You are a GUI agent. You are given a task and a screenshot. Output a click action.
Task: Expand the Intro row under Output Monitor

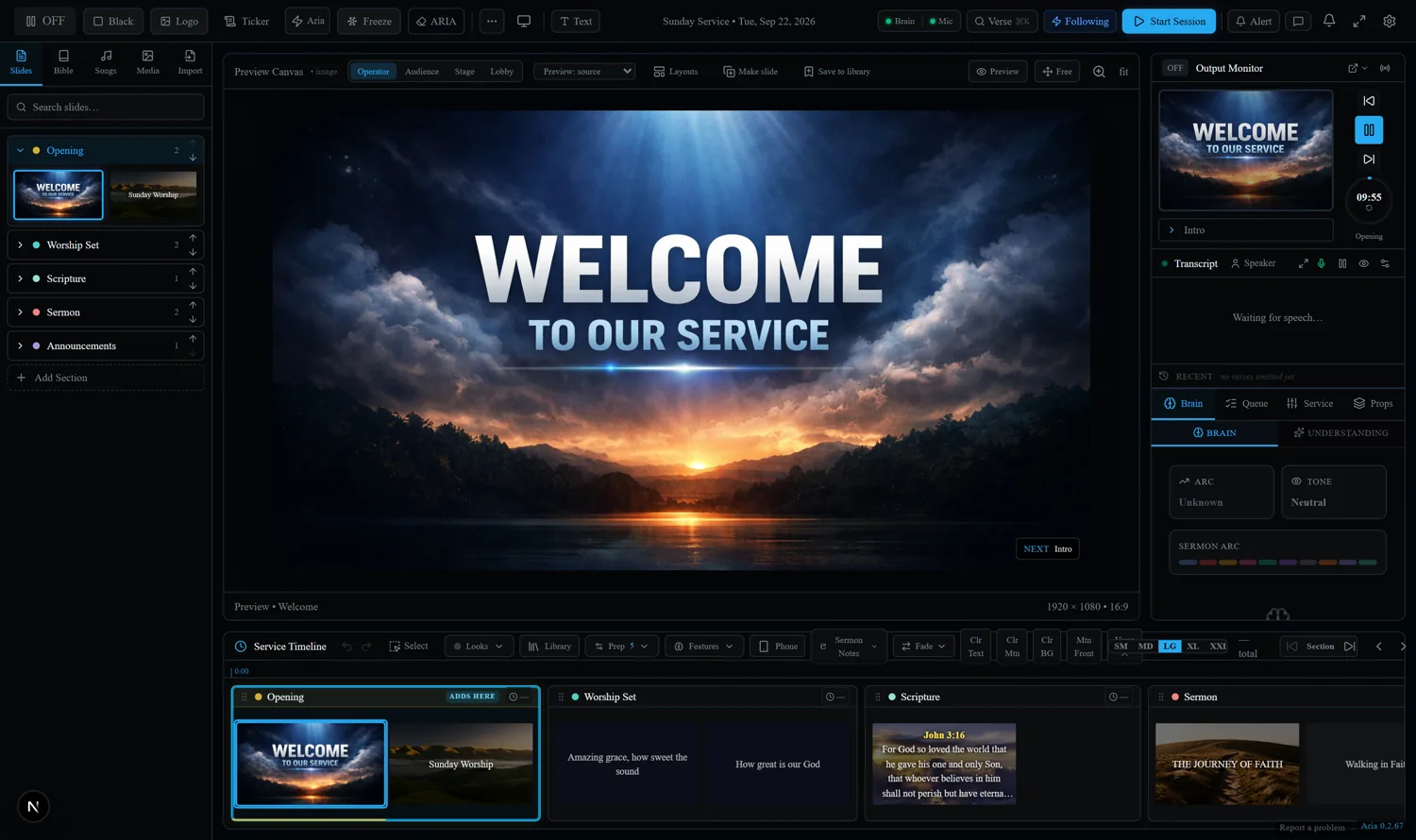1245,229
